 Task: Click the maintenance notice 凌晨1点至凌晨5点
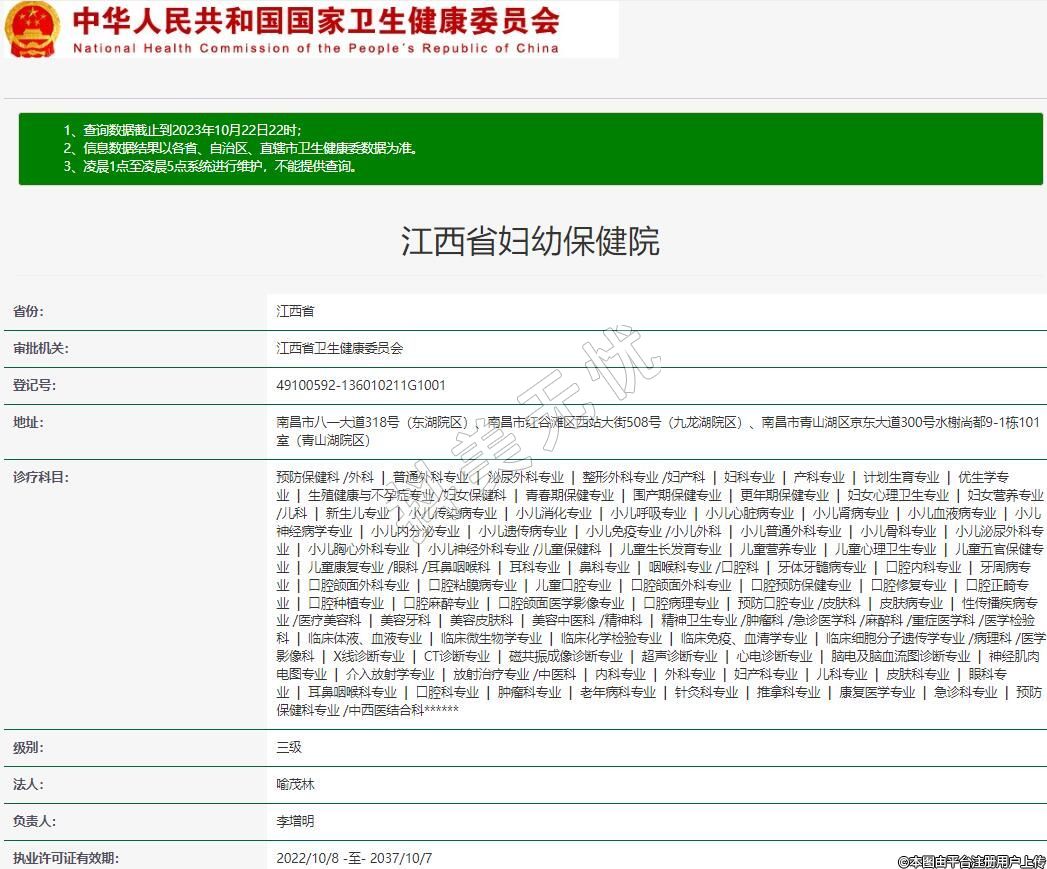click(x=210, y=167)
